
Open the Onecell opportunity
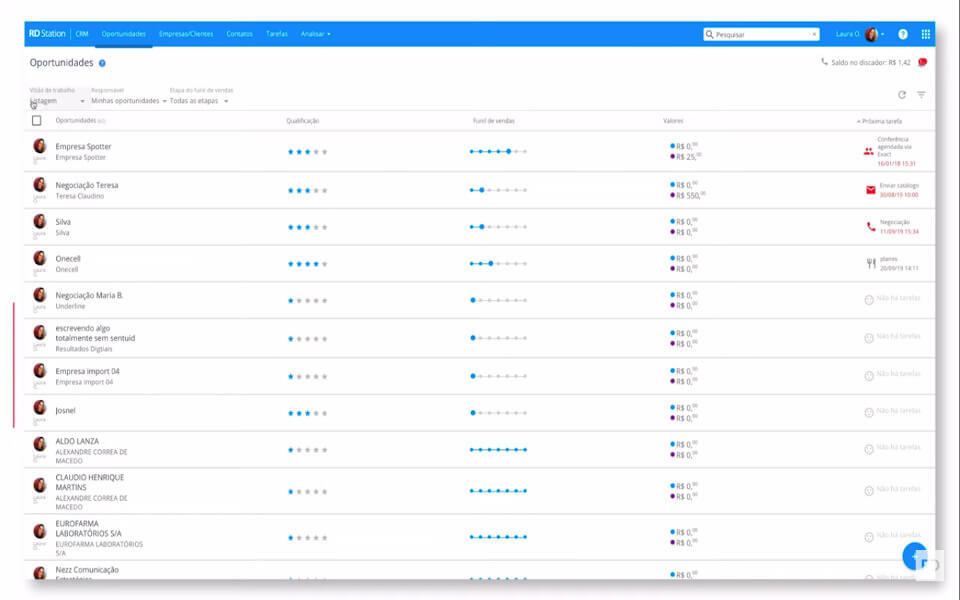tap(68, 258)
